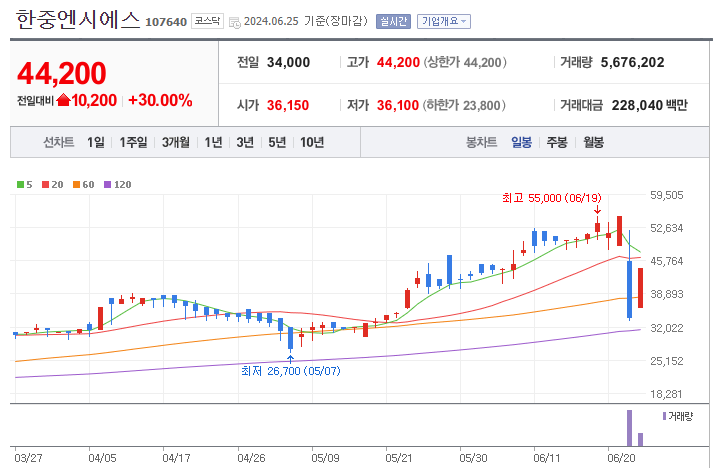The image size is (713, 468).
Task: Click the 32,022 price axis label
Action: [667, 328]
